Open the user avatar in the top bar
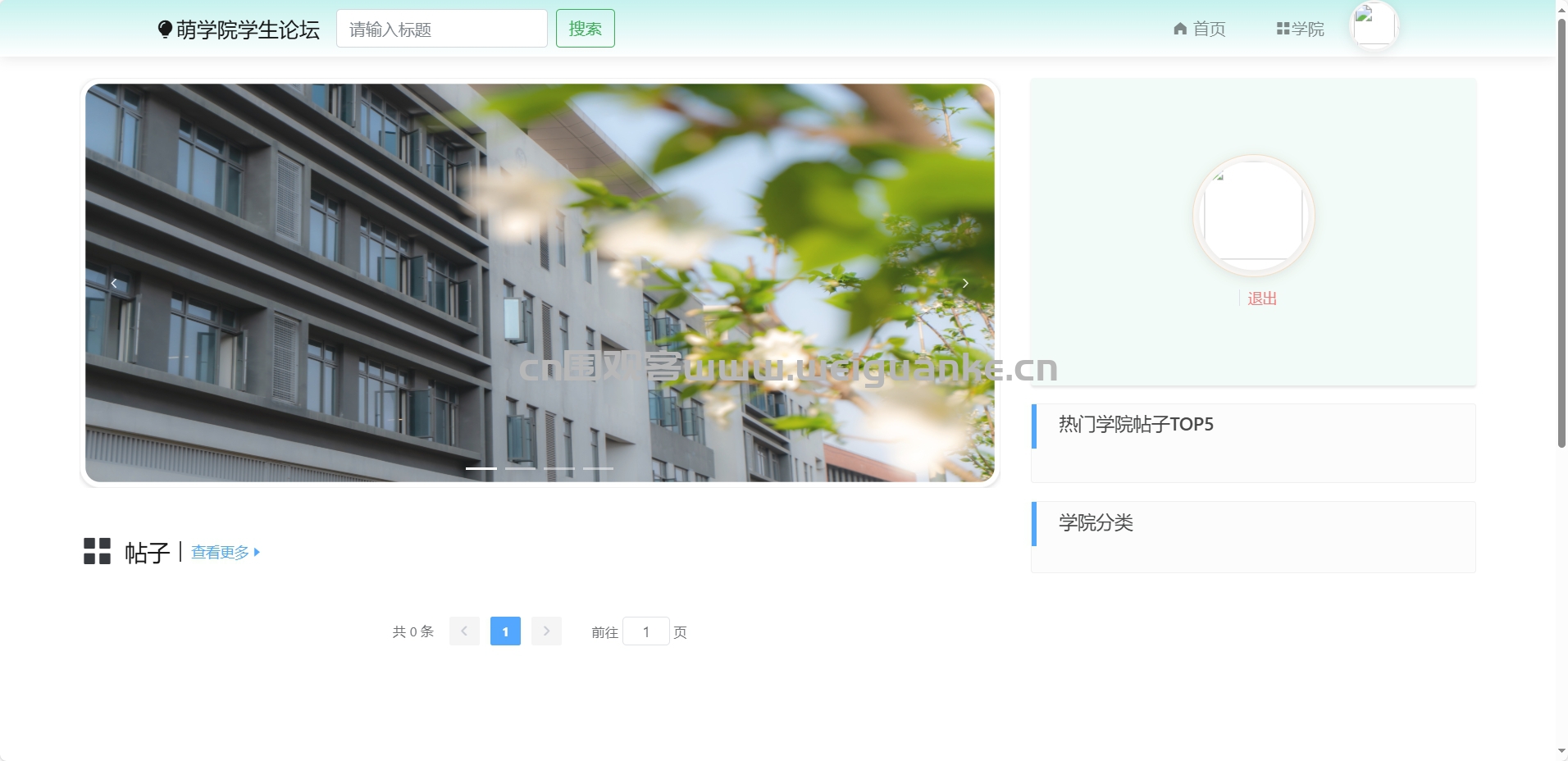This screenshot has height=761, width=1568. (x=1374, y=25)
